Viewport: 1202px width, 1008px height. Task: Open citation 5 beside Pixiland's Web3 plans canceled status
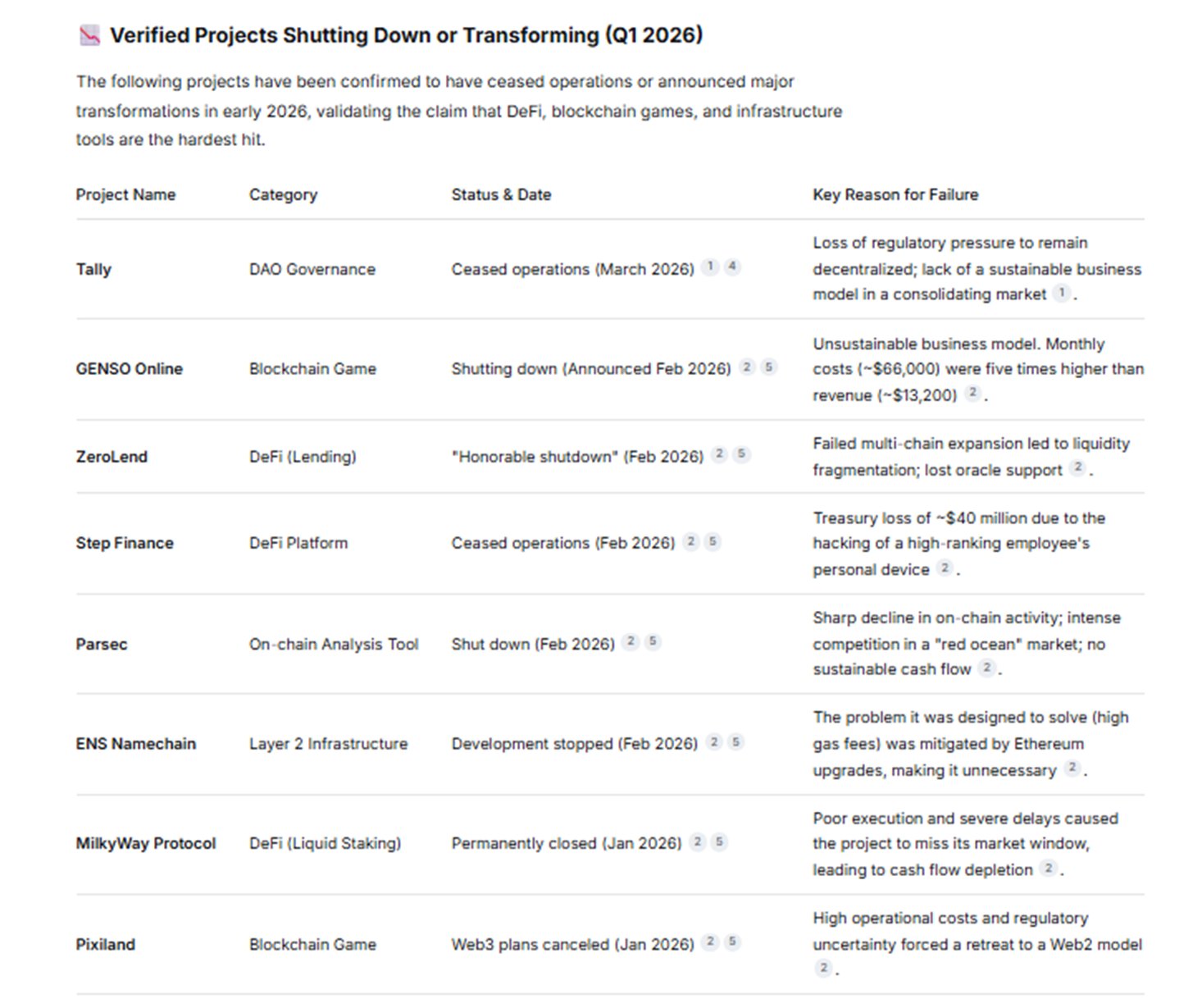coord(732,942)
